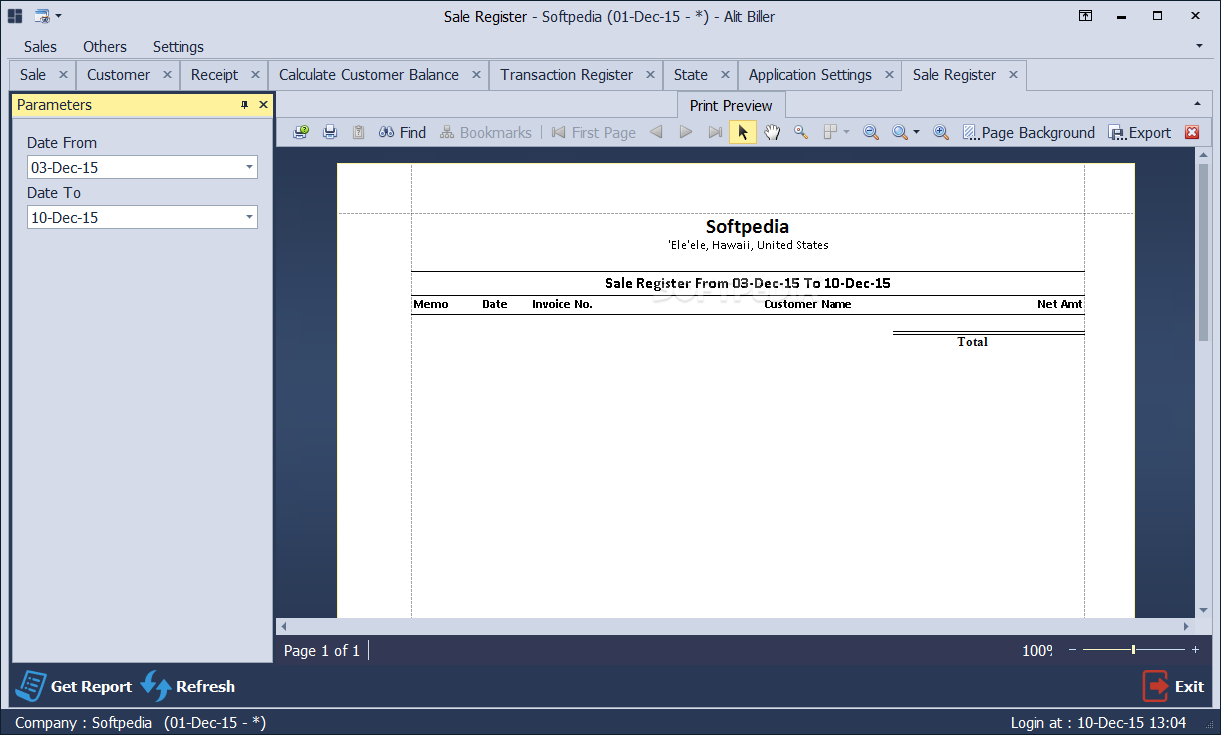Viewport: 1221px width, 735px height.
Task: Expand the ribbon options arrow near Settings
Action: click(x=1199, y=46)
